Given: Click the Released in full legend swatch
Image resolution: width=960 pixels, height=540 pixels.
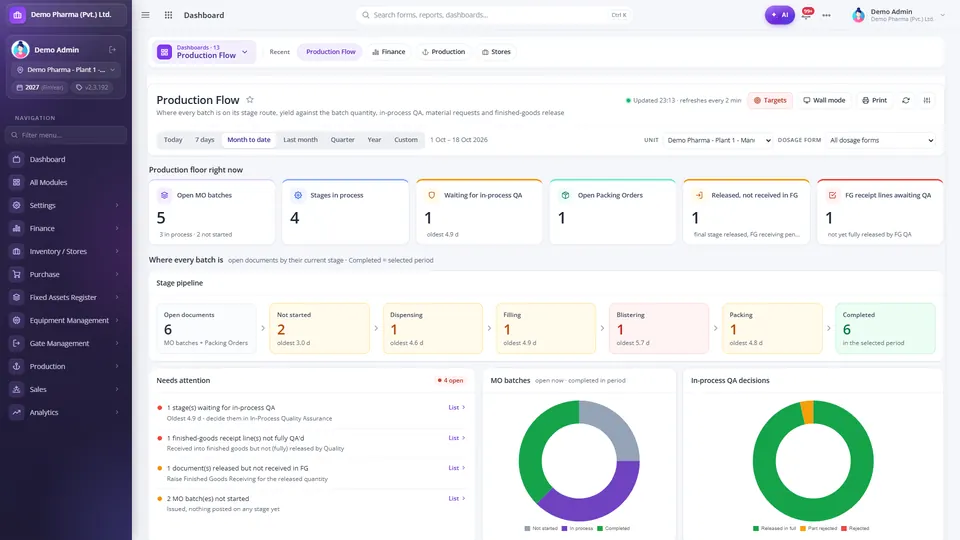Looking at the screenshot, I should (756, 528).
